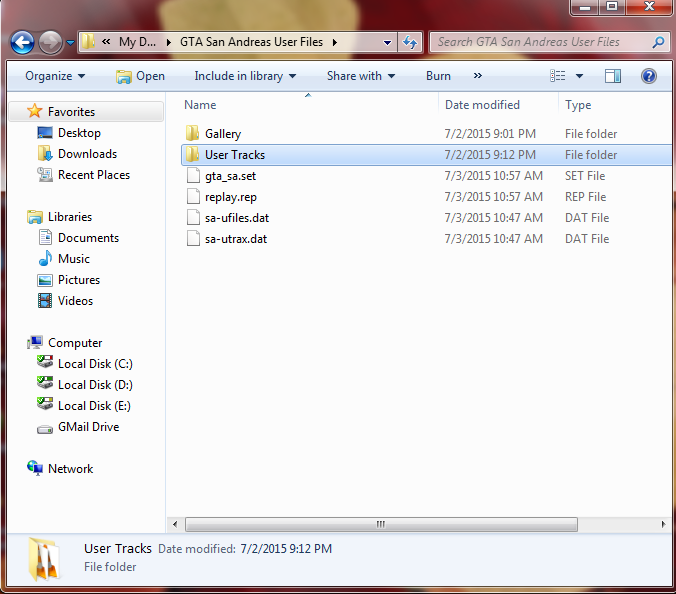Refresh the folder view
The width and height of the screenshot is (676, 594).
410,42
